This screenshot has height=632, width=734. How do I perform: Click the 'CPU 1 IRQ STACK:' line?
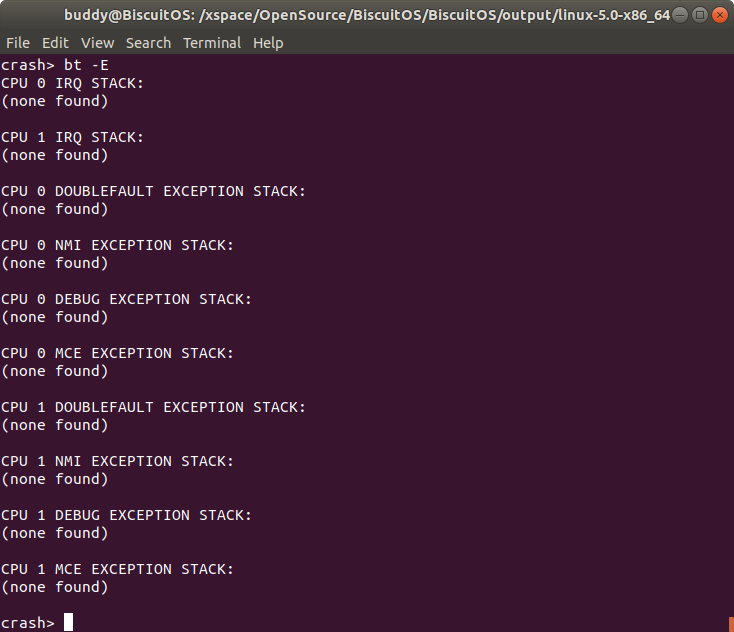click(73, 137)
